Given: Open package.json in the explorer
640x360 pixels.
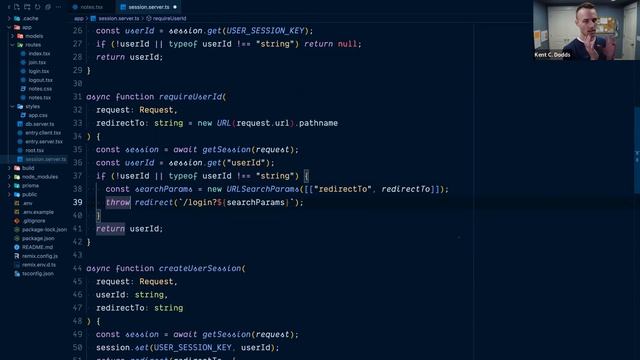Looking at the screenshot, I should click(x=38, y=238).
